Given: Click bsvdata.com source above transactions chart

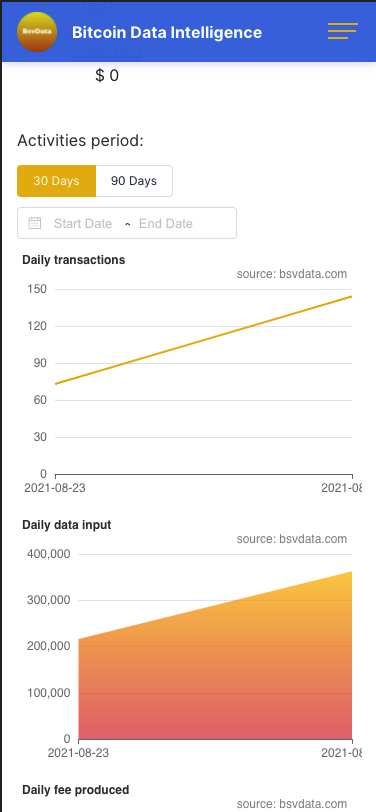Looking at the screenshot, I should (292, 274).
